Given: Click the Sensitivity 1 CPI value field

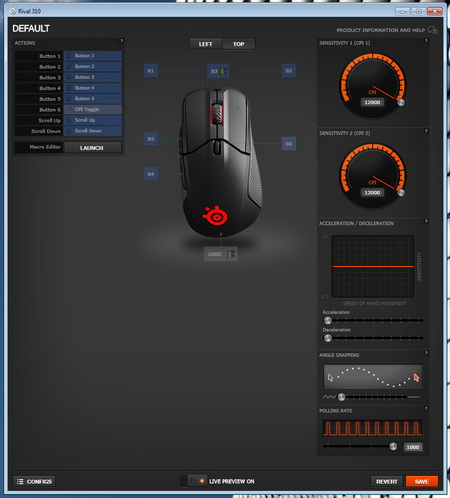Looking at the screenshot, I should (x=372, y=102).
